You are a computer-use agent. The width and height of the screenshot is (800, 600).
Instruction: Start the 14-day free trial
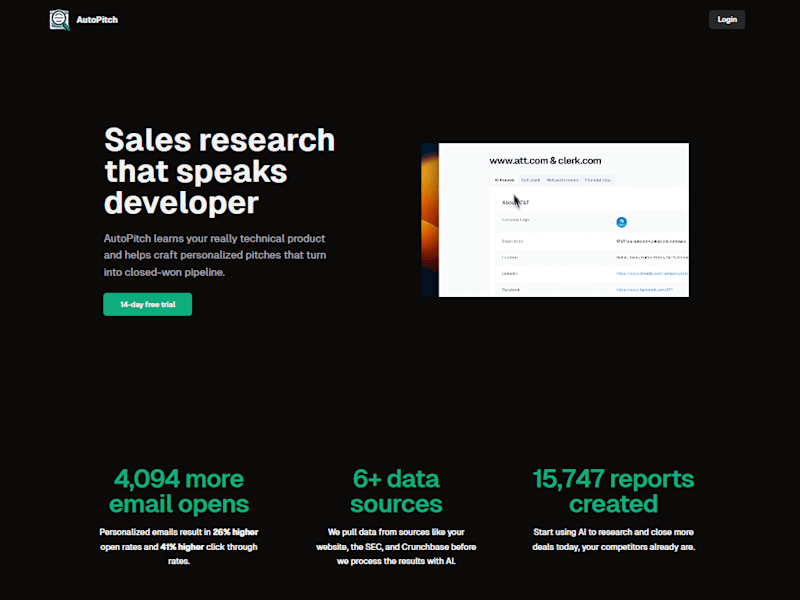tap(147, 304)
